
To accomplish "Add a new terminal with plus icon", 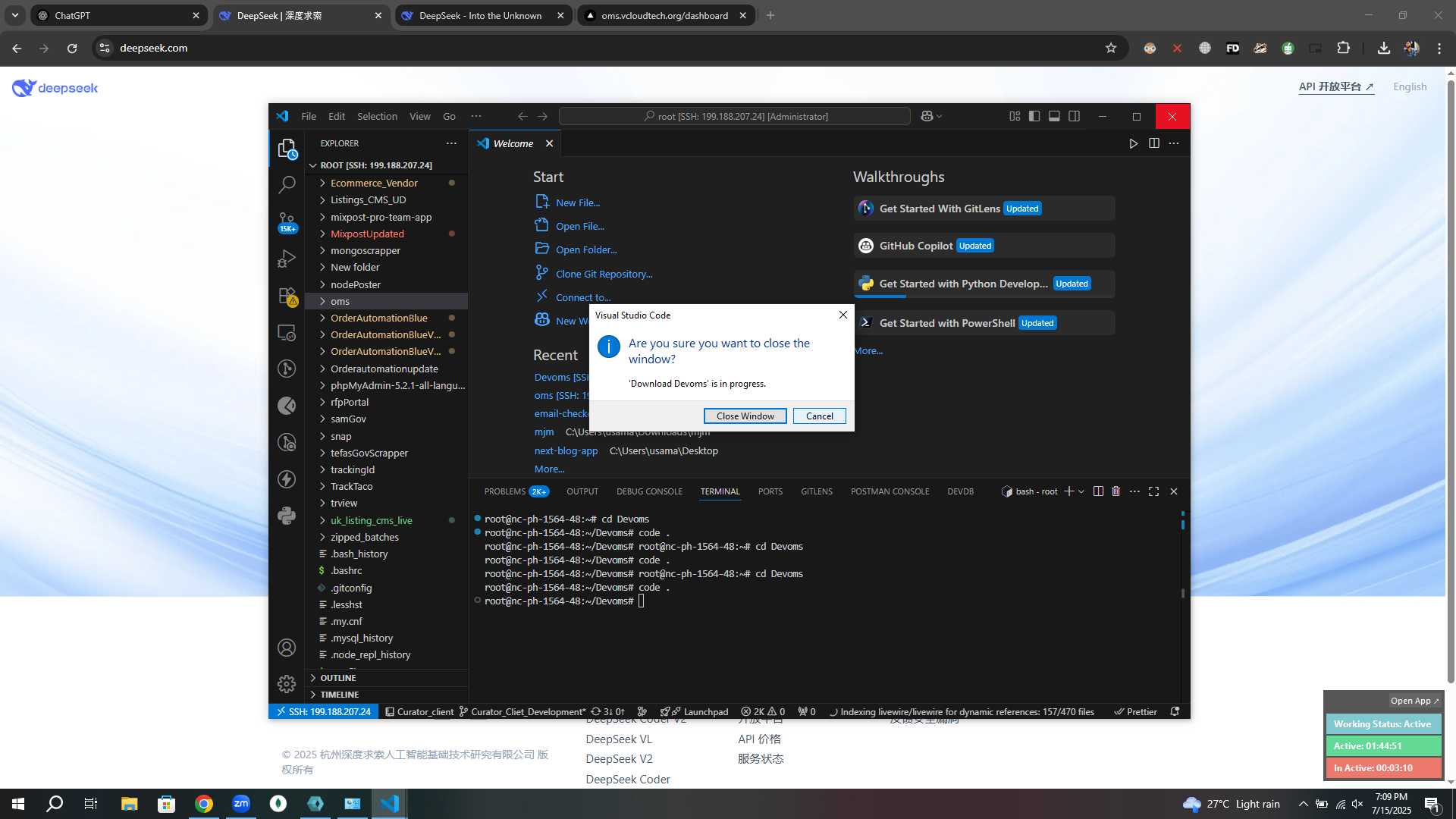I will click(x=1068, y=491).
